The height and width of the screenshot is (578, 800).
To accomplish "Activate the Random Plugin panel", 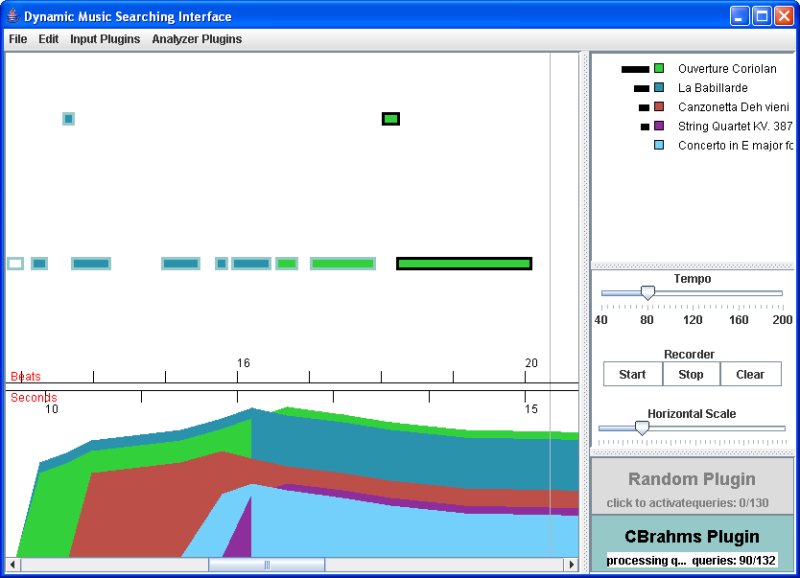I will [x=692, y=486].
